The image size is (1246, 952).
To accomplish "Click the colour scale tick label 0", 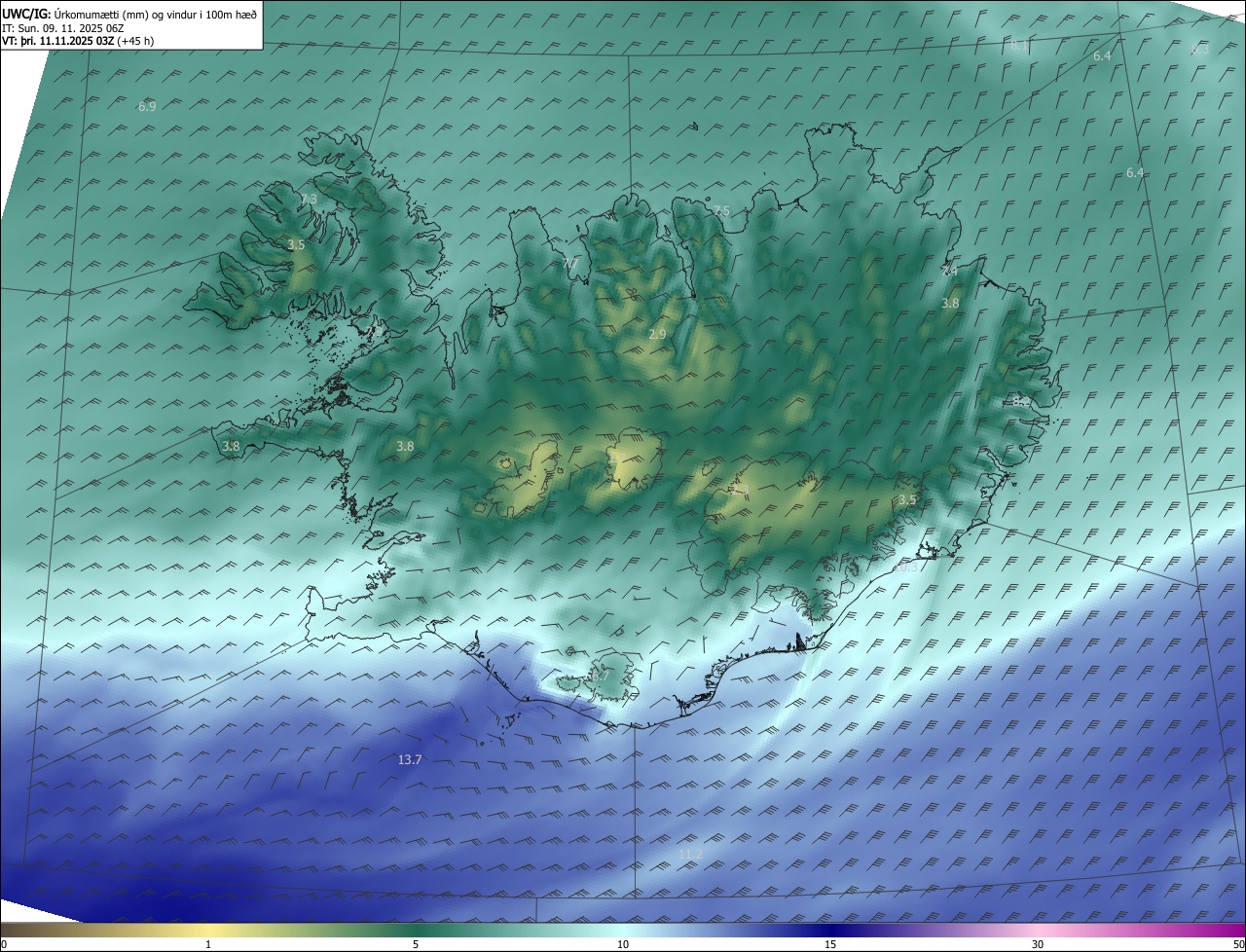I will tap(4, 944).
